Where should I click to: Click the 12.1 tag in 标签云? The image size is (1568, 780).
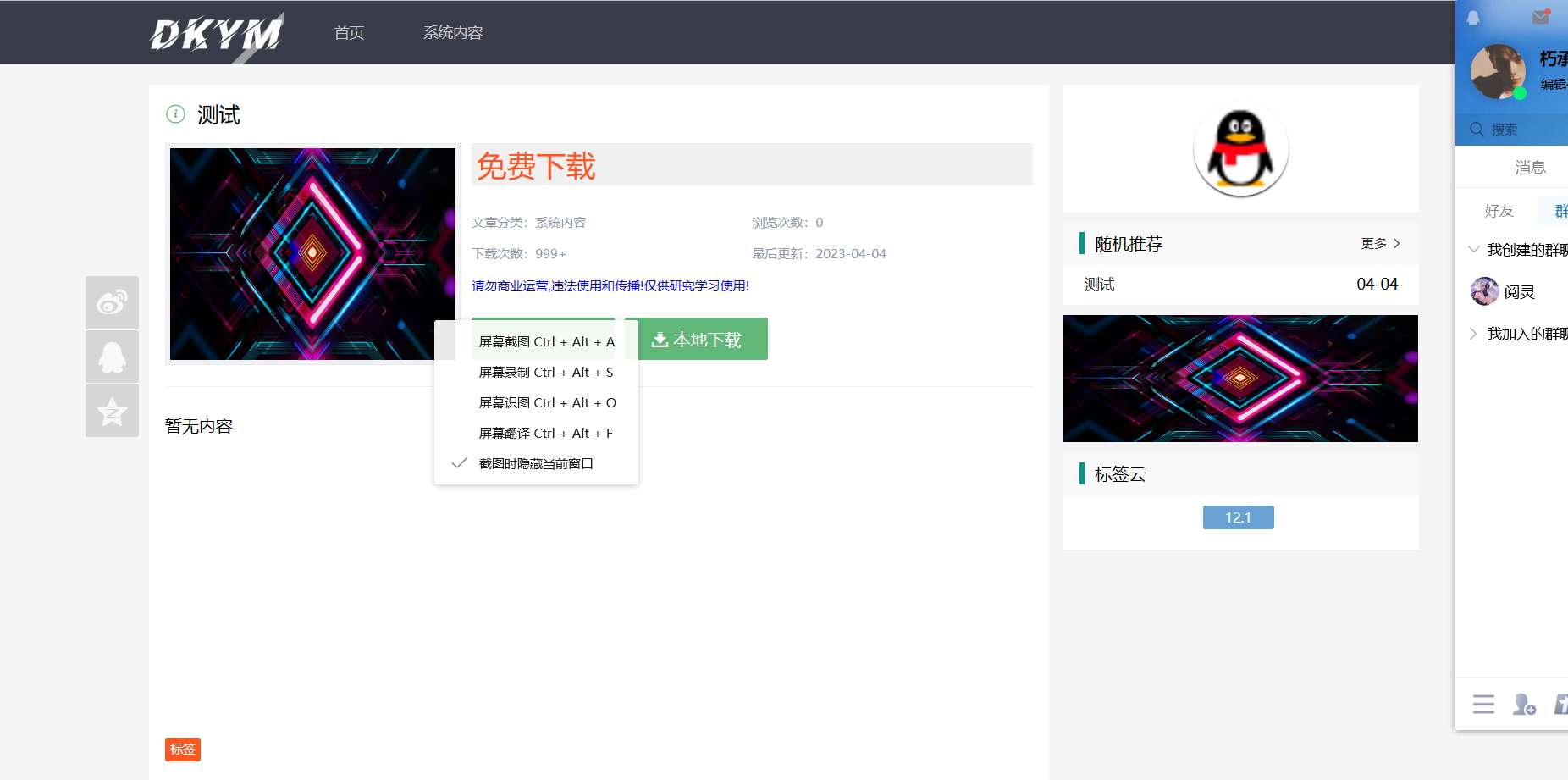(x=1238, y=517)
